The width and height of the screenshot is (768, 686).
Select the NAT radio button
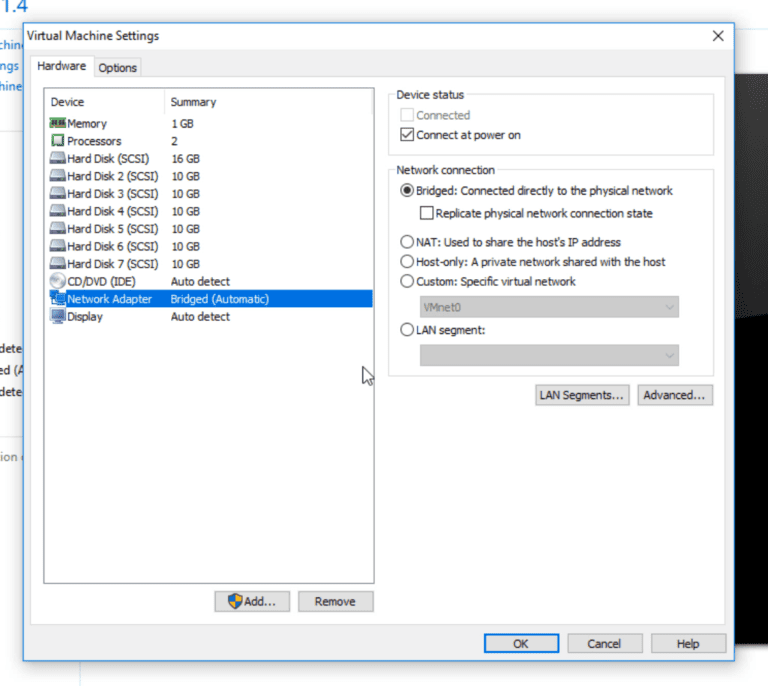[x=406, y=242]
